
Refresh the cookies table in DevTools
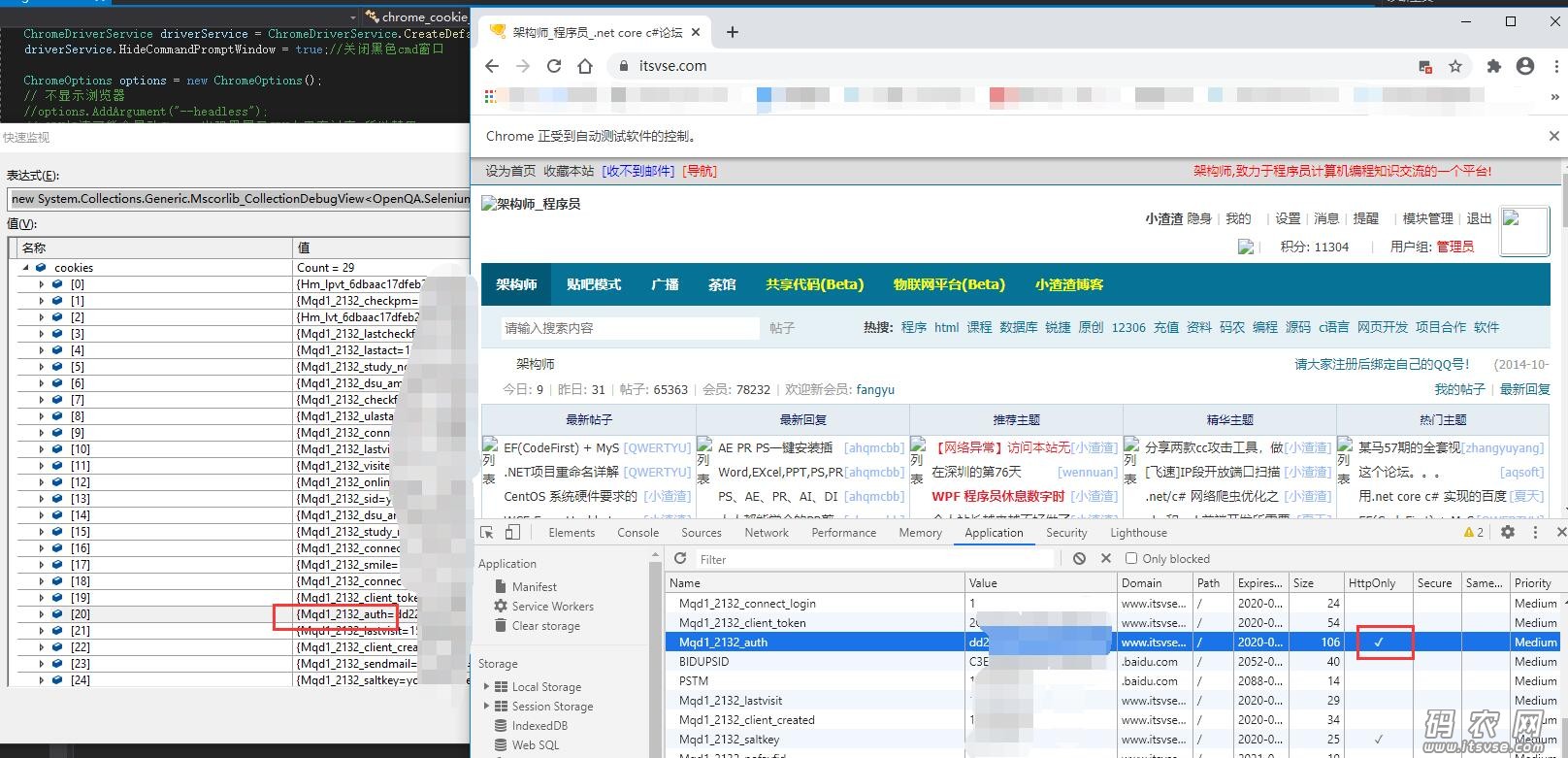680,559
